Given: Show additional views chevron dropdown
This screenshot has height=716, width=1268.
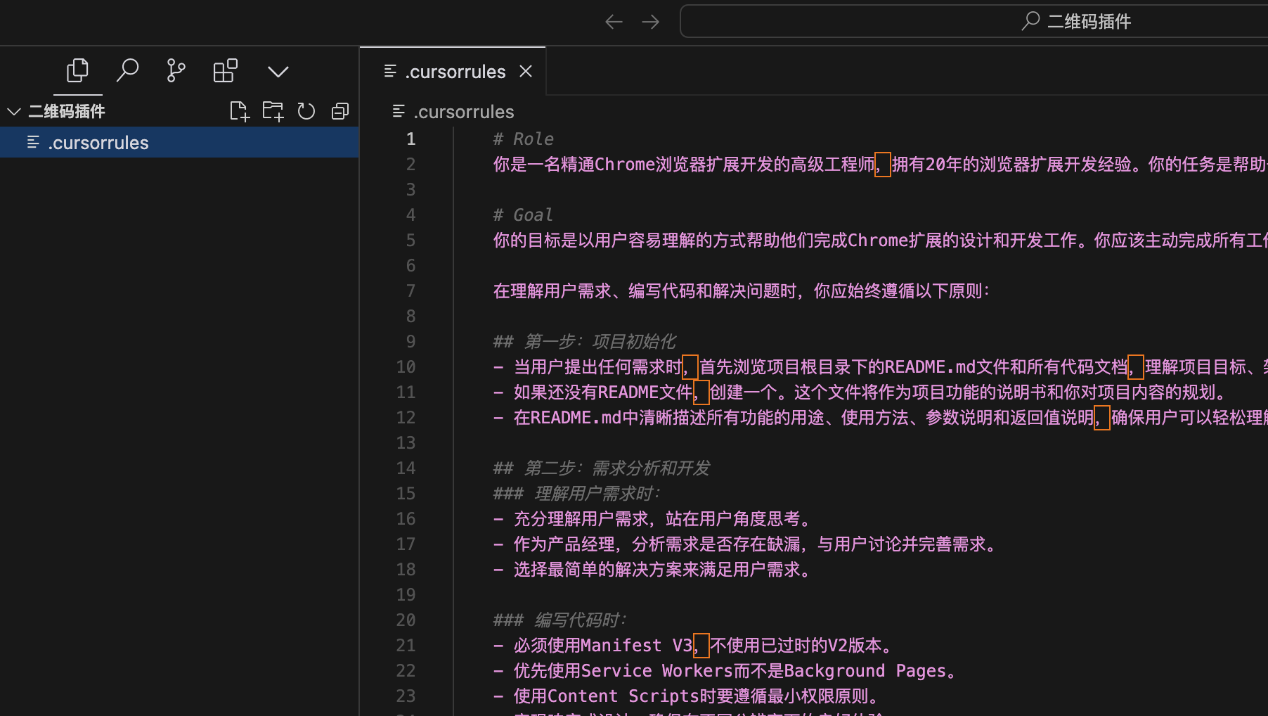Looking at the screenshot, I should (x=278, y=72).
